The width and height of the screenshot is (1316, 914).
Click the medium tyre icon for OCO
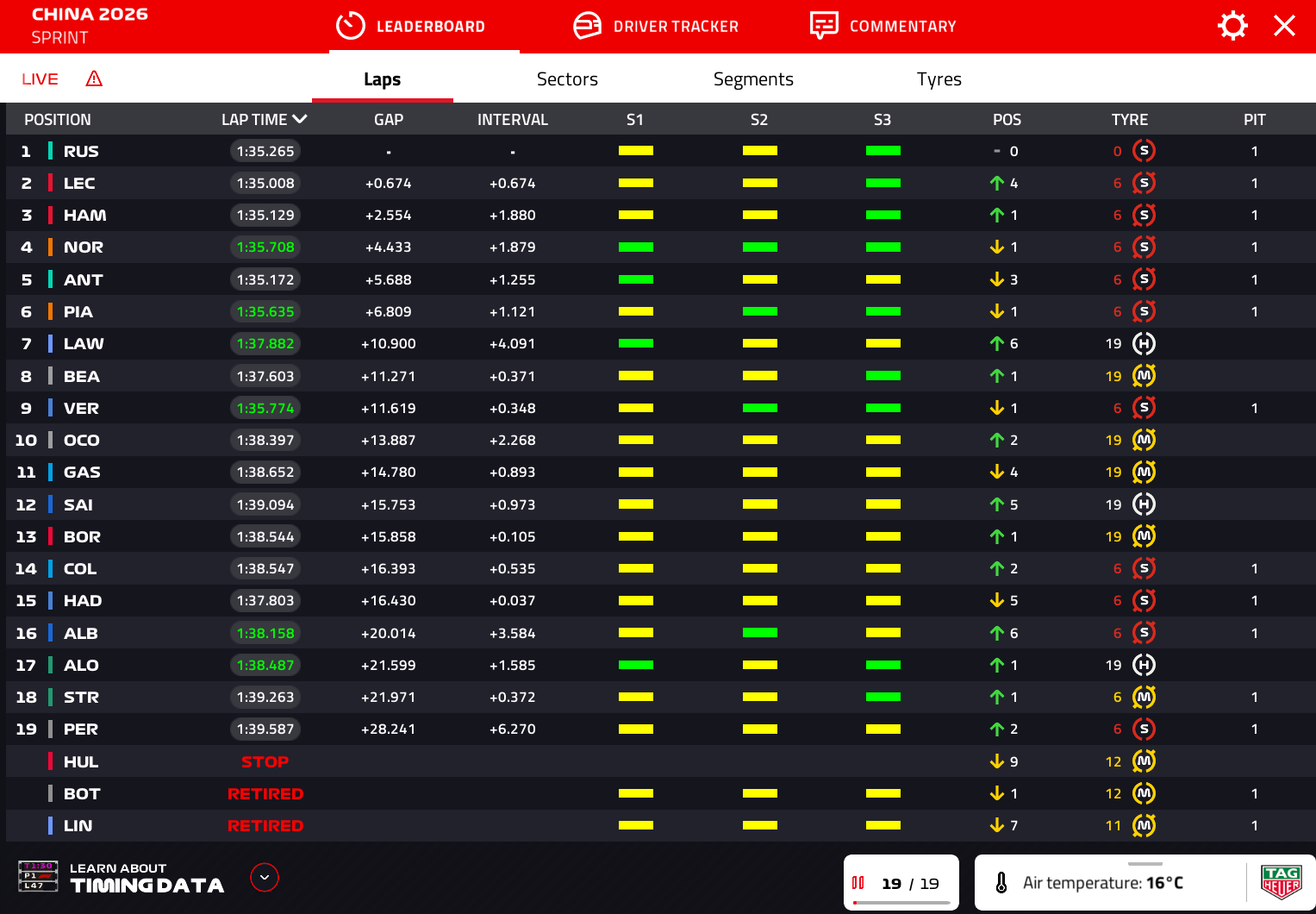coord(1144,440)
